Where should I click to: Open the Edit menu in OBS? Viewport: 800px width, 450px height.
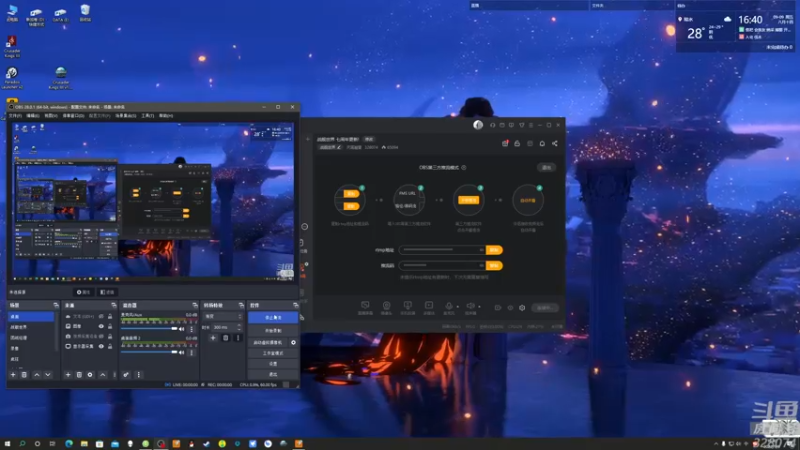pyautogui.click(x=33, y=116)
